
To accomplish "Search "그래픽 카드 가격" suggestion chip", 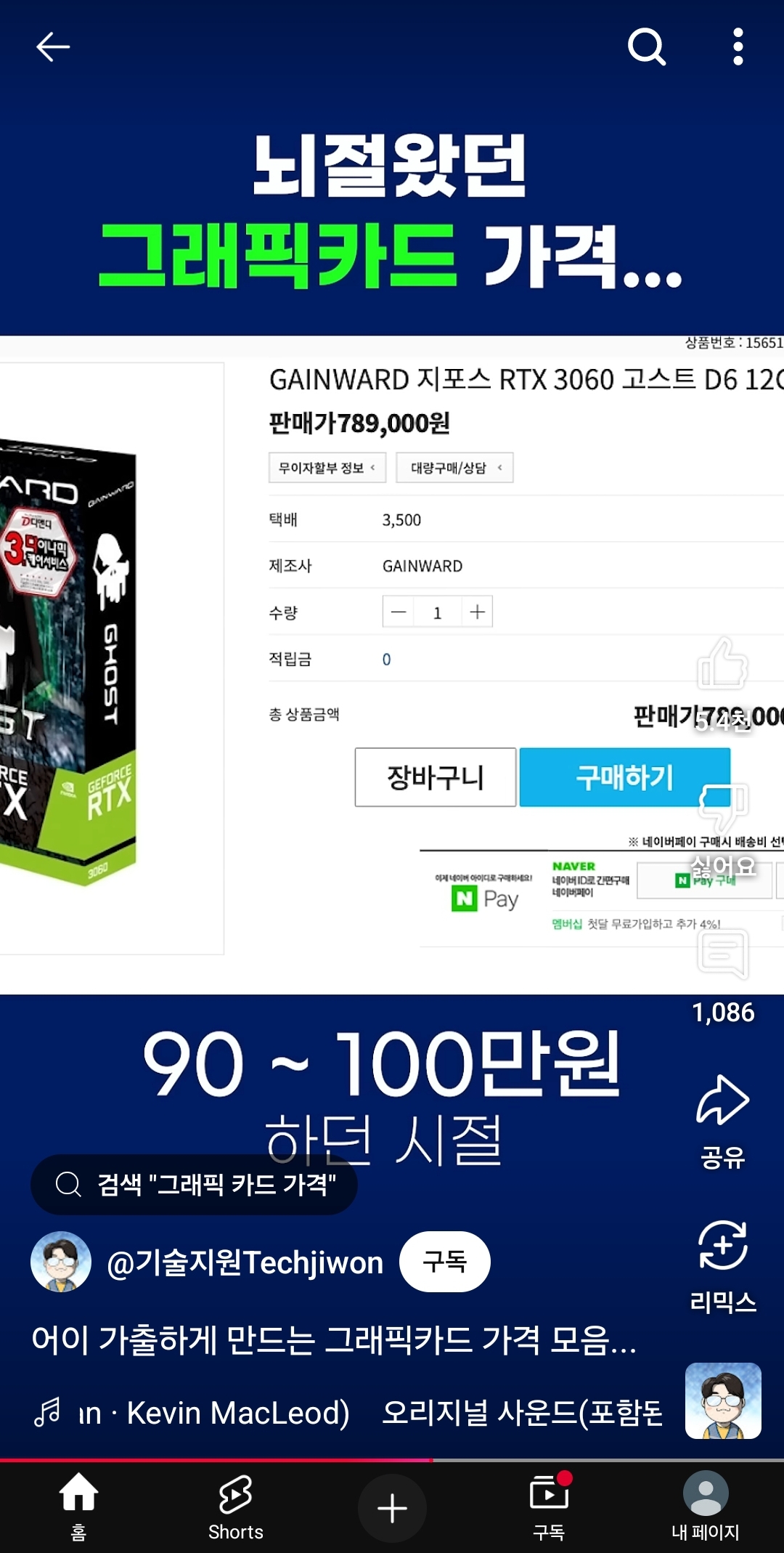I will tap(194, 1185).
